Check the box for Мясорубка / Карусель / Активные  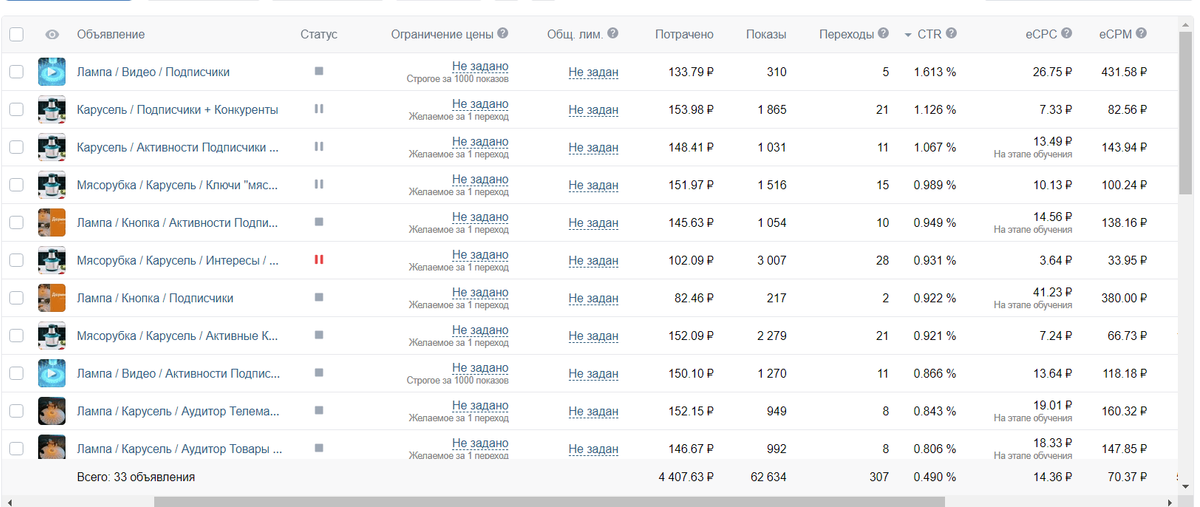pyautogui.click(x=16, y=335)
